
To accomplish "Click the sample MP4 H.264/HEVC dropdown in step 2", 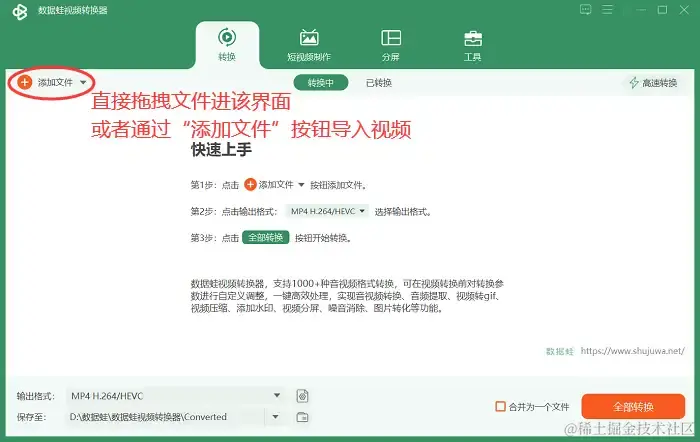I will pos(327,211).
